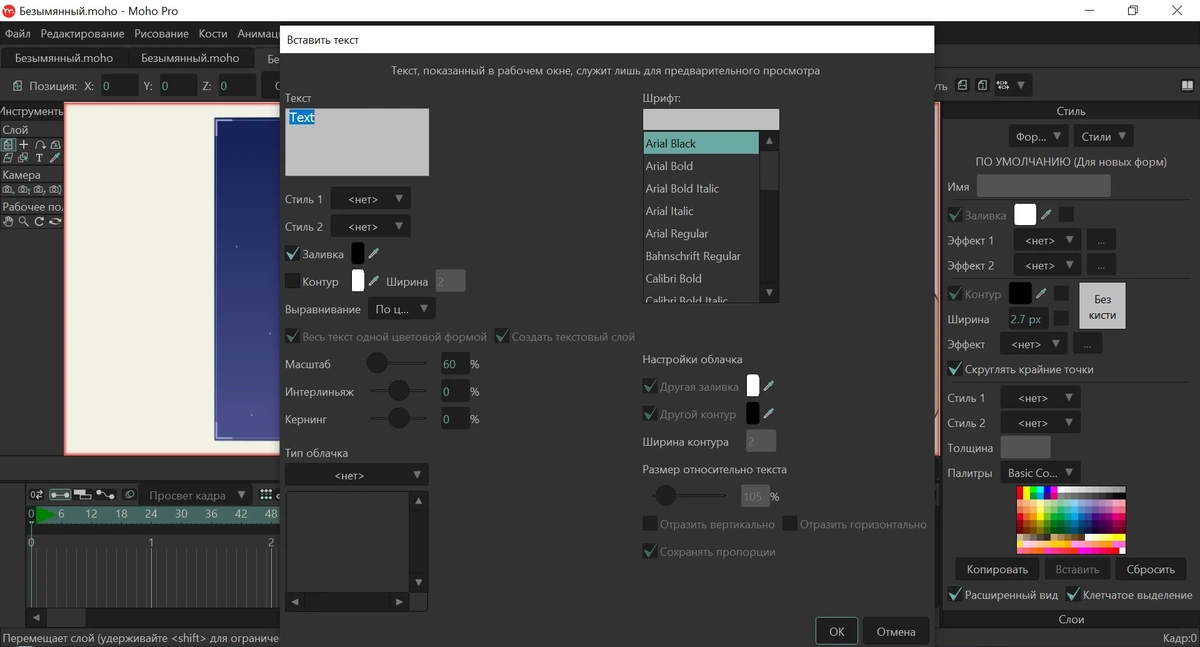
Task: Click the Масштаб slider handle
Action: point(377,363)
